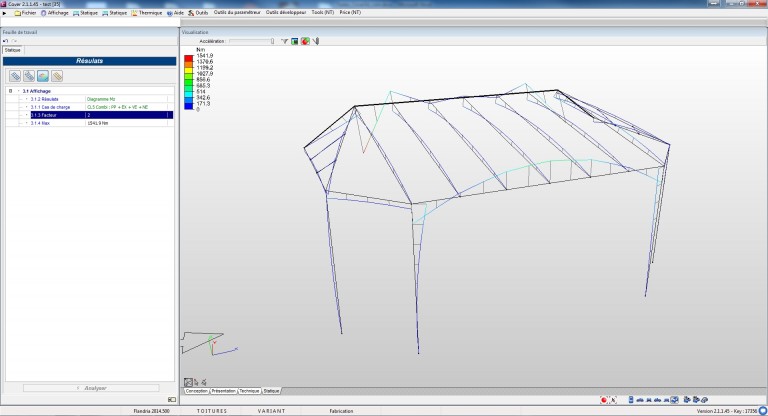Open the Affichage menu
Image resolution: width=768 pixels, height=416 pixels.
click(54, 13)
